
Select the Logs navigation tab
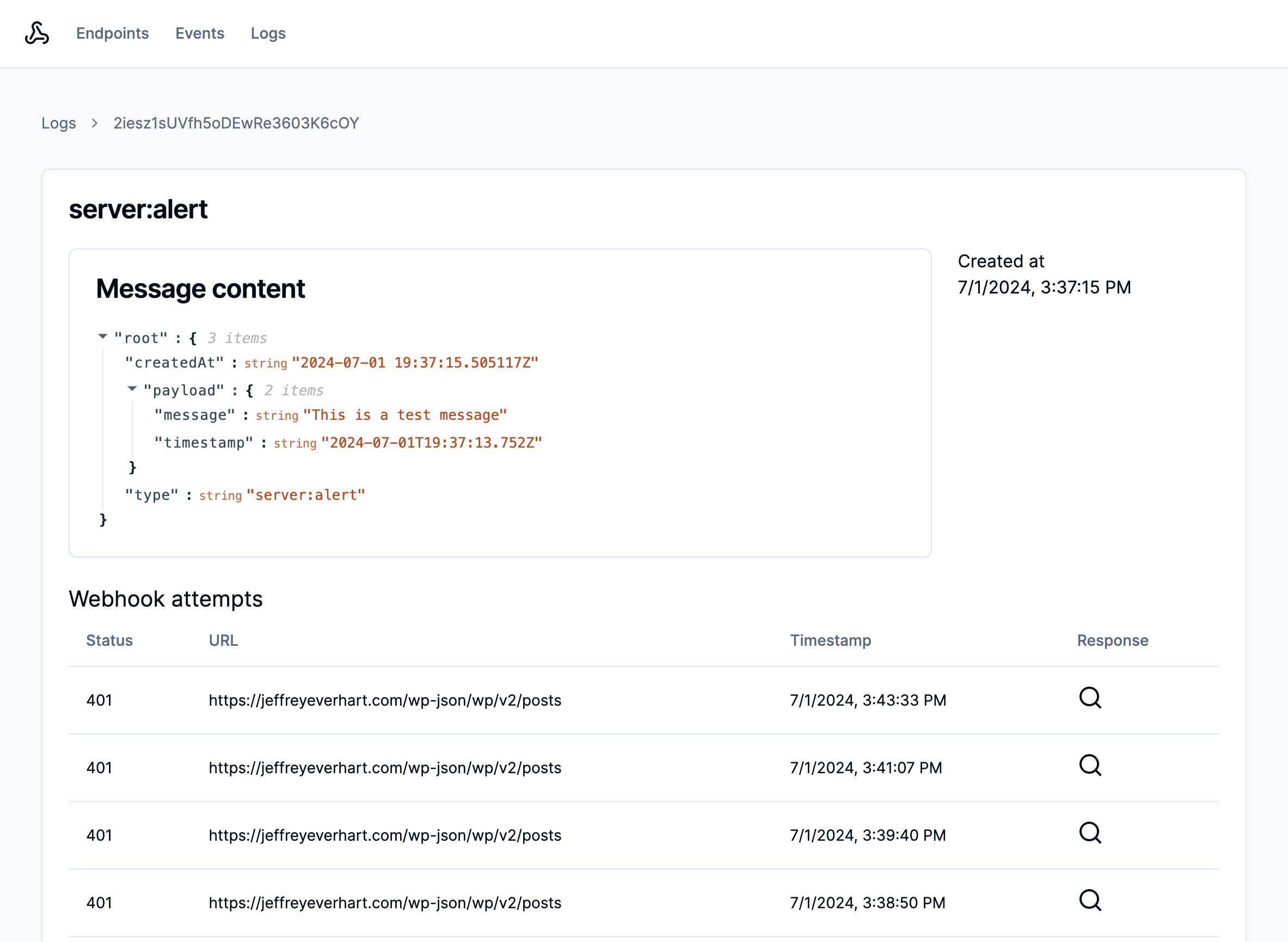coord(268,34)
